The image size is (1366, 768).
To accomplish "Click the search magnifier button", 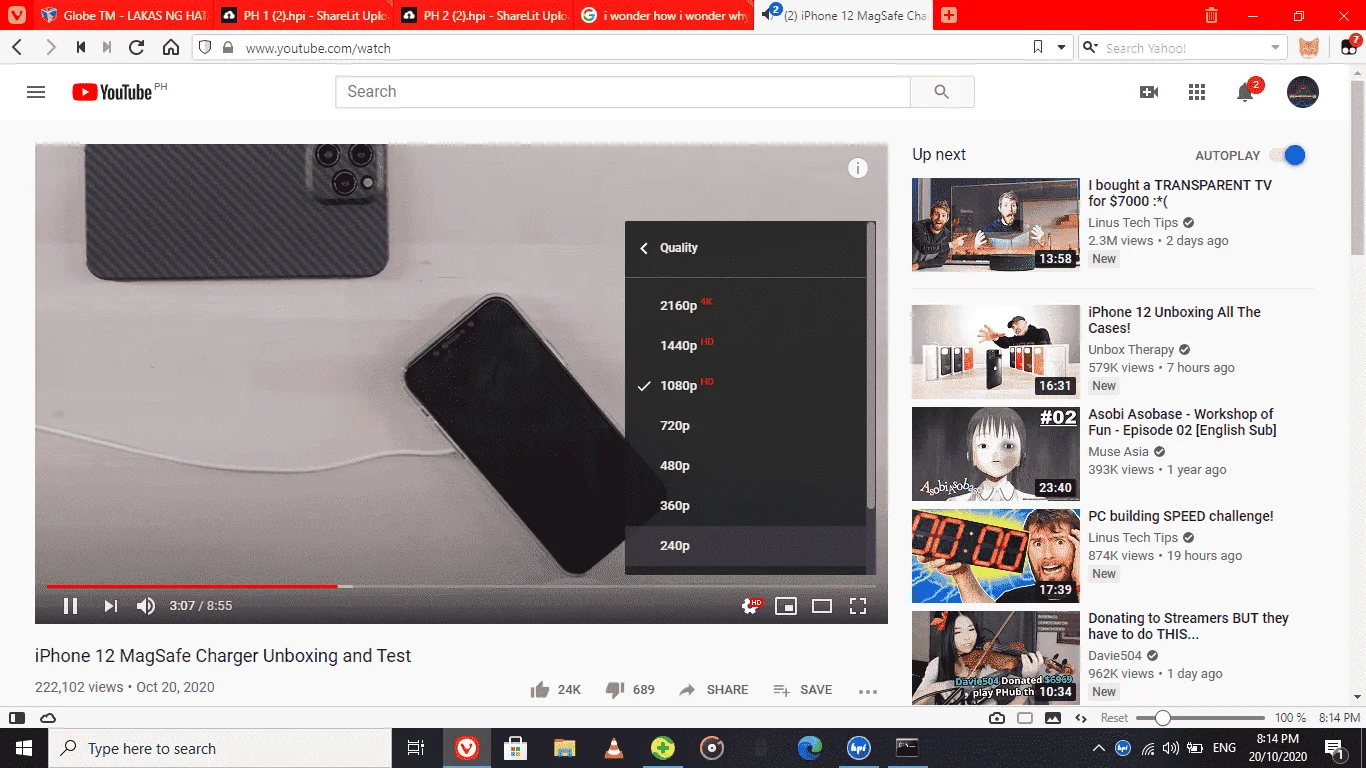I will coord(942,92).
